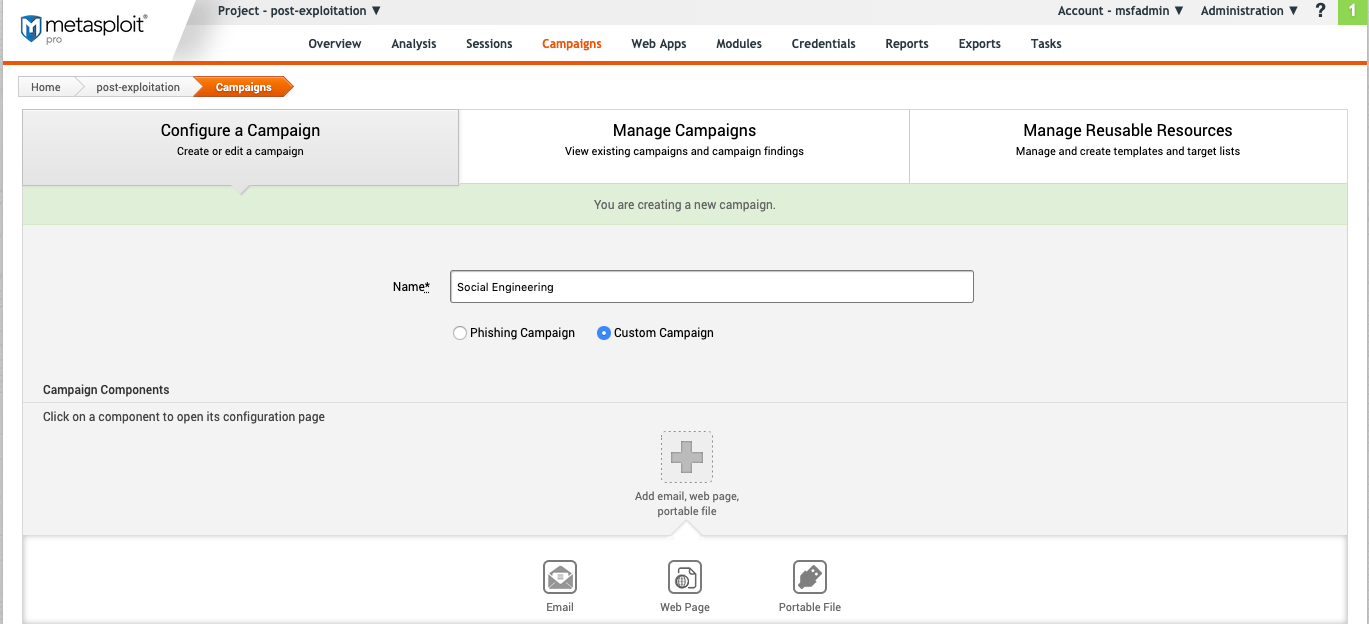Open help via the question mark icon
The image size is (1369, 624).
[x=1321, y=11]
